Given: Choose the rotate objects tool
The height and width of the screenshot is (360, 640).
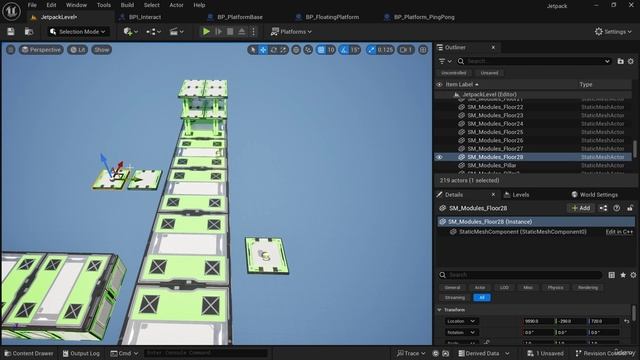Looking at the screenshot, I should pos(273,50).
